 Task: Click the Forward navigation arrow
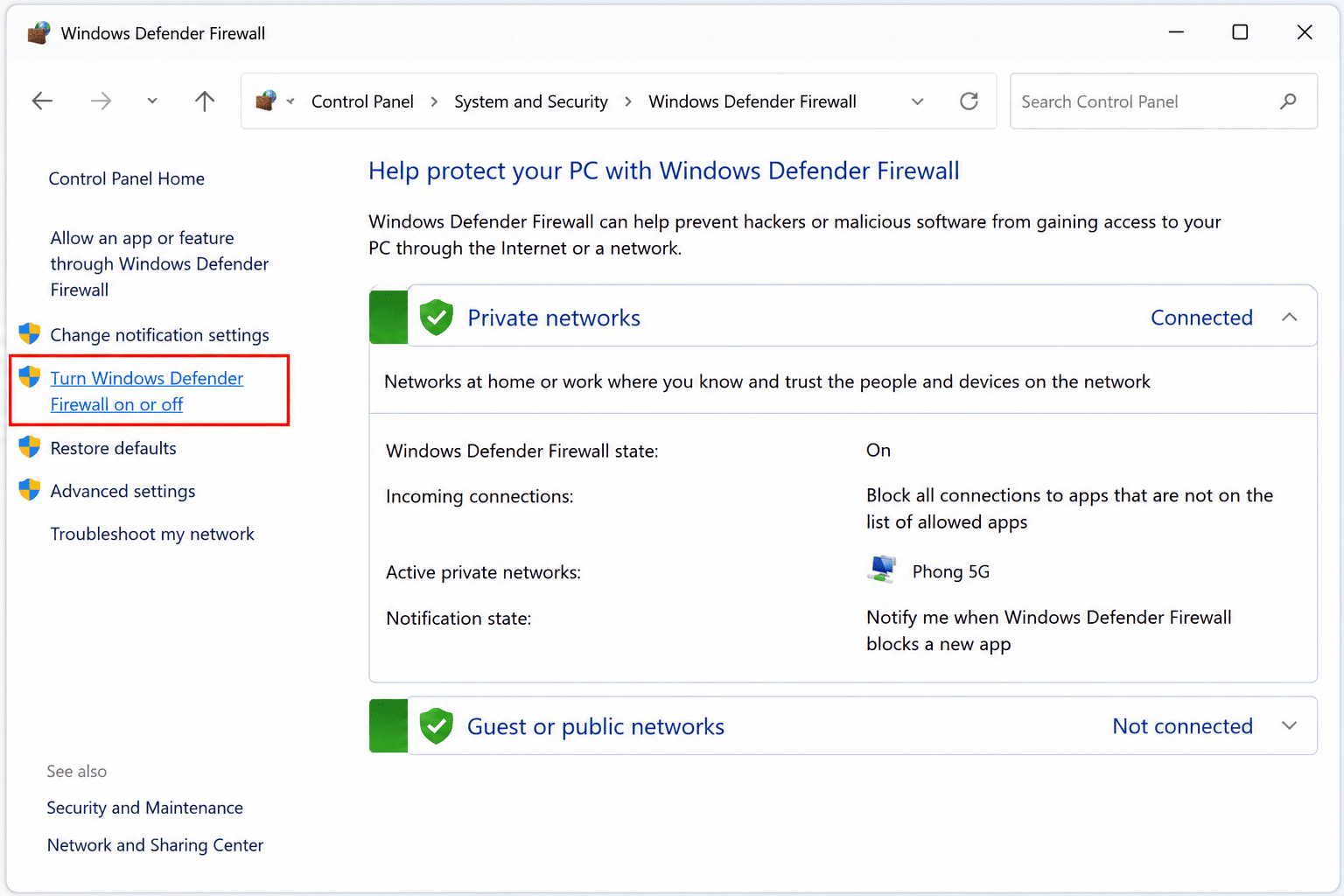click(101, 101)
